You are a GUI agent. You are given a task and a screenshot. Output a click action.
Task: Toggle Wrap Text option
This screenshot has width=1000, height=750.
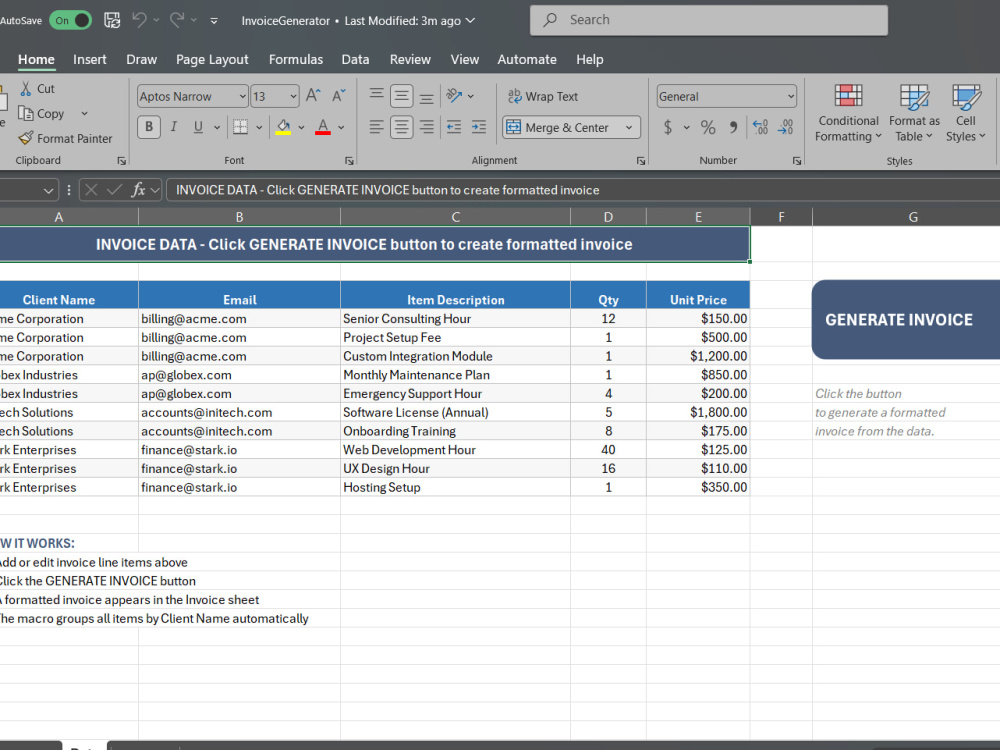[x=543, y=96]
